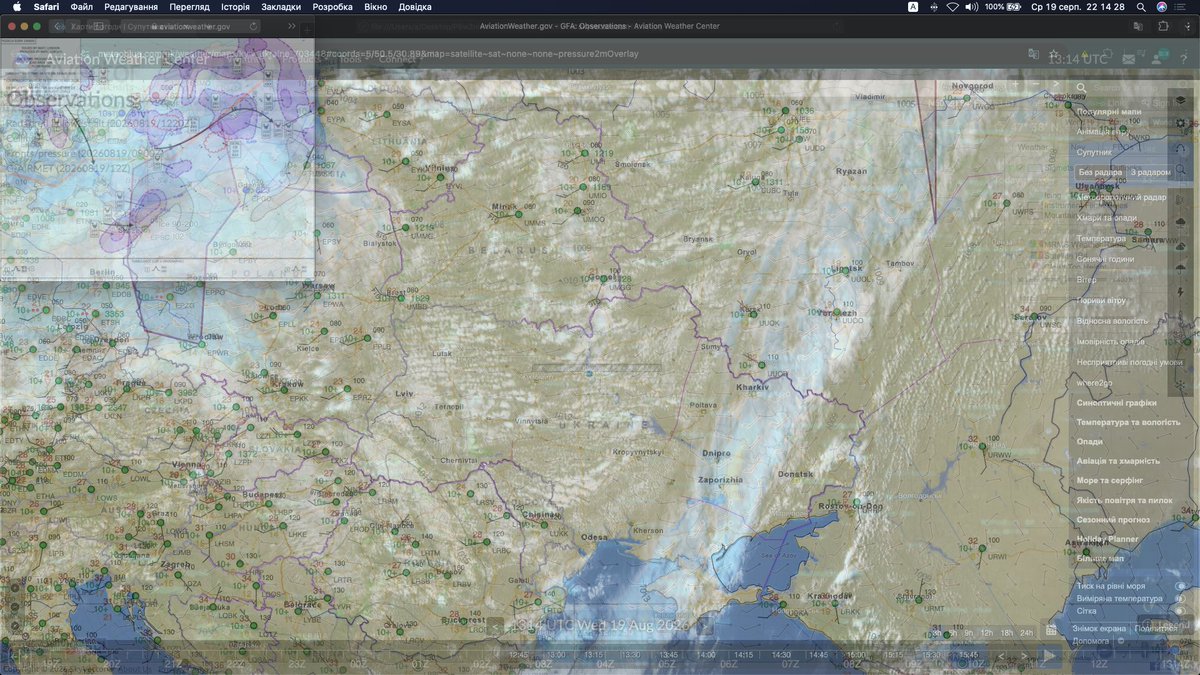Open the Файл menu
Image resolution: width=1200 pixels, height=675 pixels.
82,7
